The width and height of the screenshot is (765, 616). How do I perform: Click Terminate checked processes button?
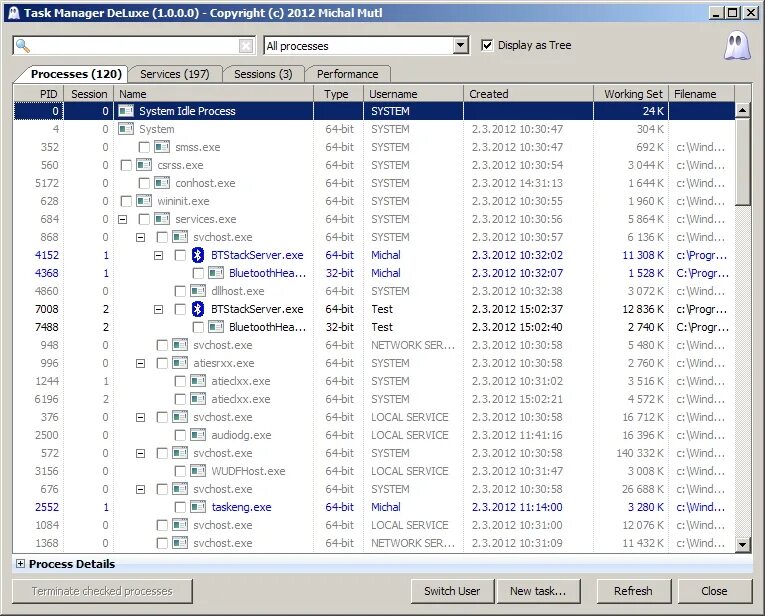pos(102,591)
